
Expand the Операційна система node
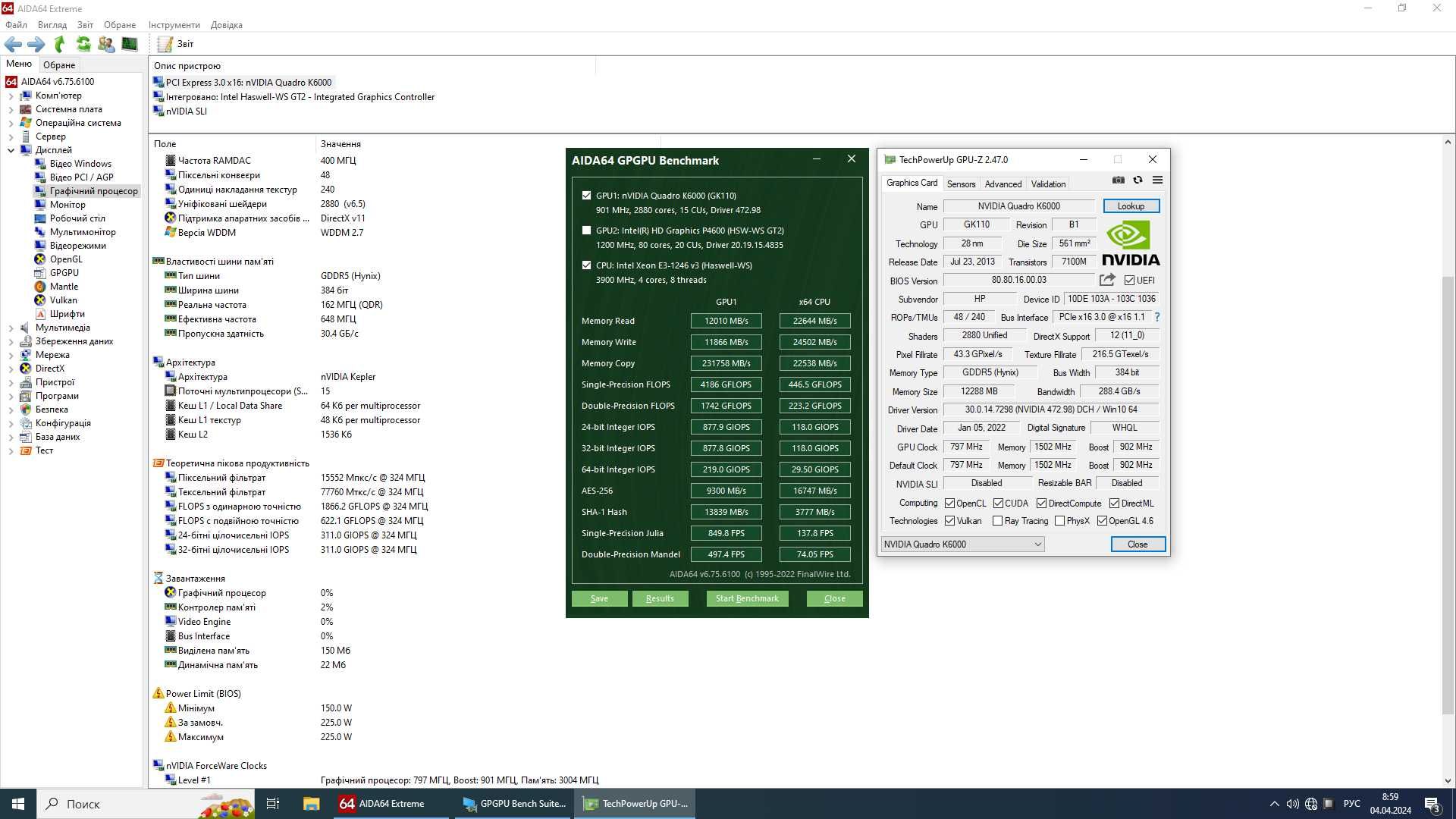pyautogui.click(x=11, y=124)
